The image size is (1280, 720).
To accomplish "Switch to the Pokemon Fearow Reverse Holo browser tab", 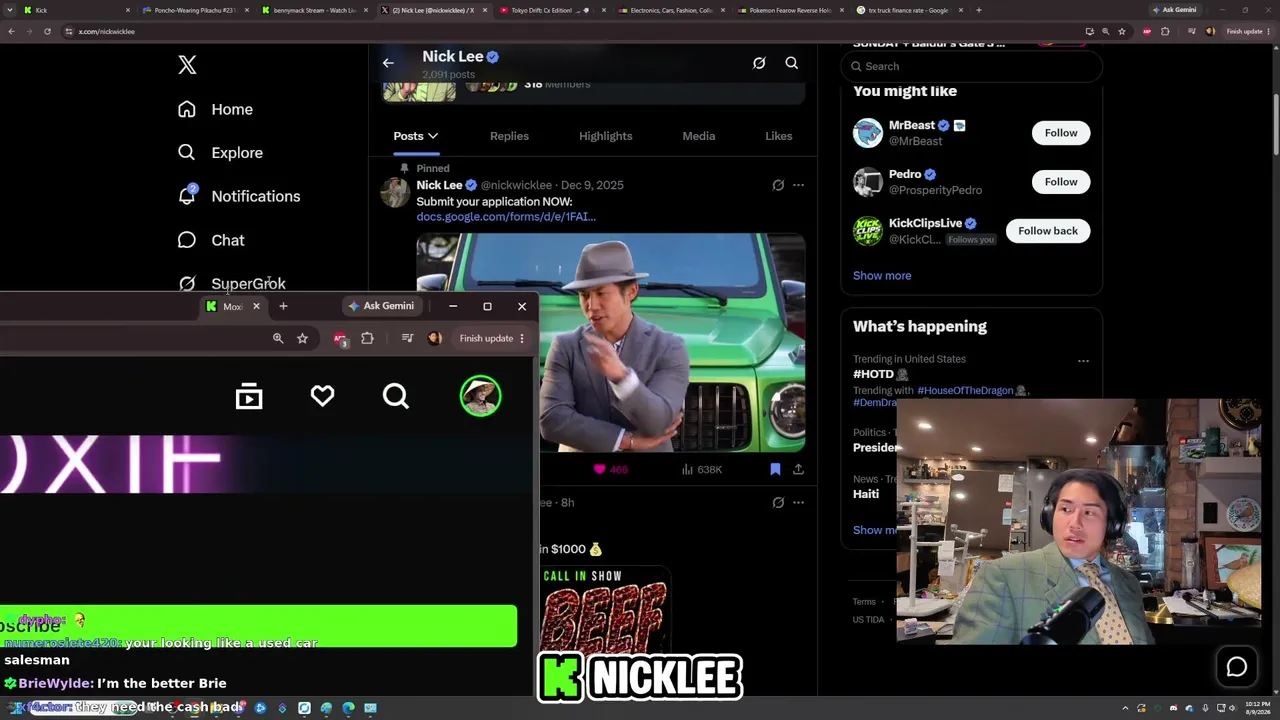I will (x=790, y=10).
